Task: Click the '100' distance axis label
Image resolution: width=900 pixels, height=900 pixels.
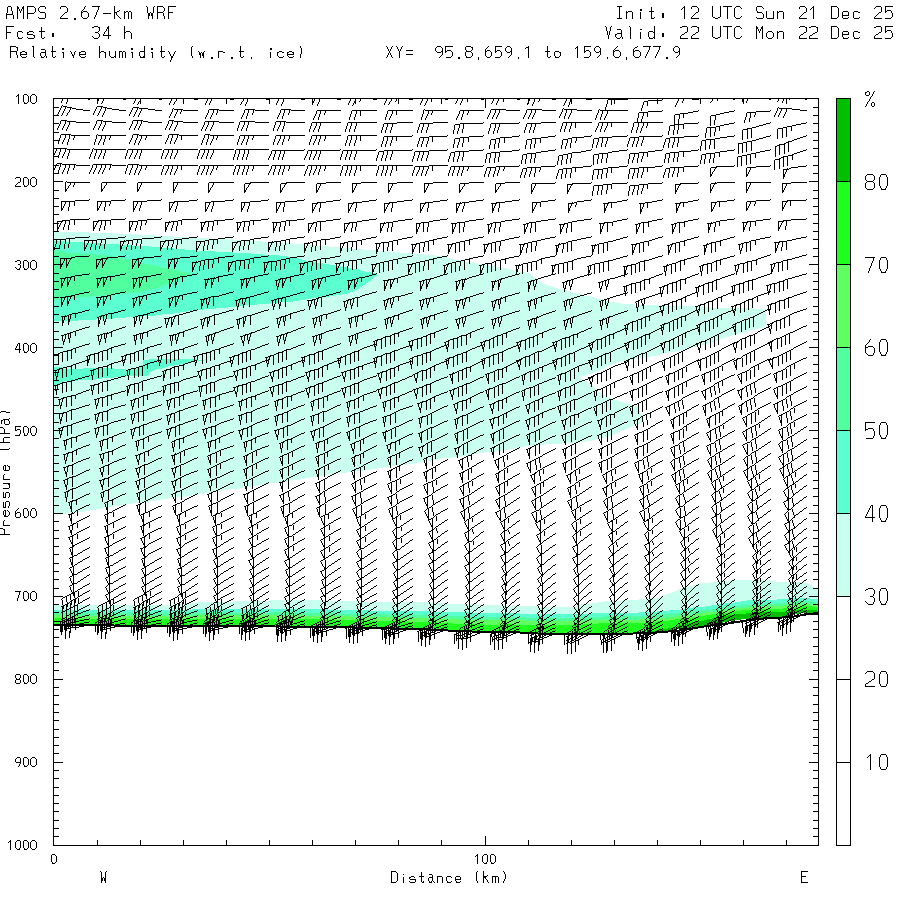Action: [x=485, y=859]
